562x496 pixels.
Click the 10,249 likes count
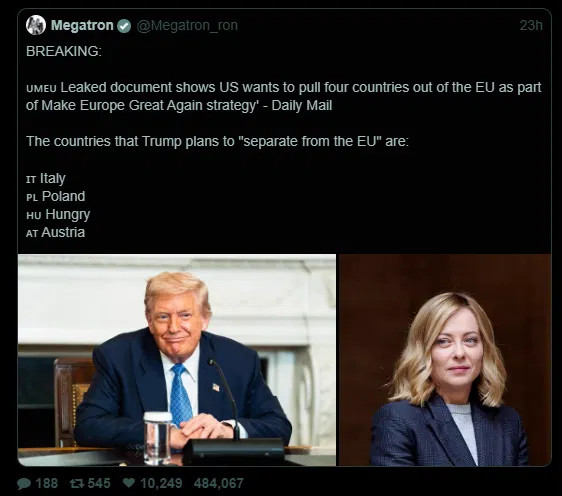[161, 483]
